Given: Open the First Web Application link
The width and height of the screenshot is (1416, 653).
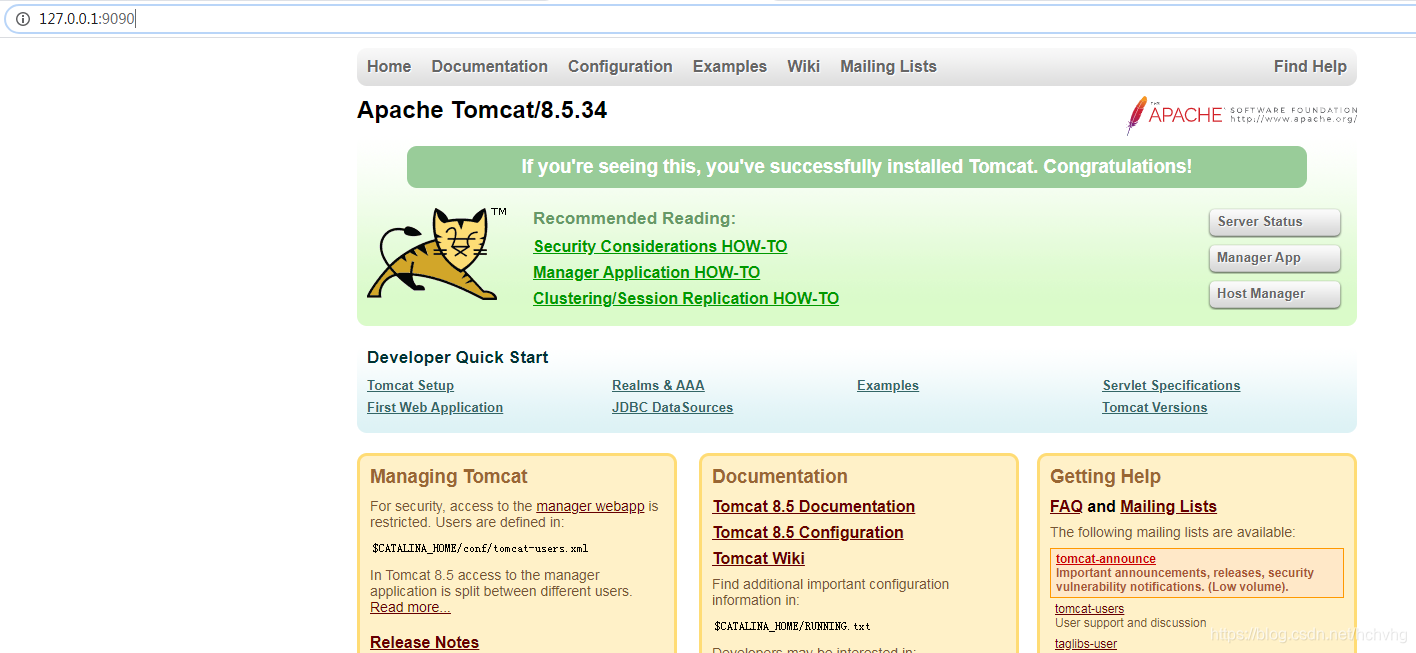Looking at the screenshot, I should point(435,408).
